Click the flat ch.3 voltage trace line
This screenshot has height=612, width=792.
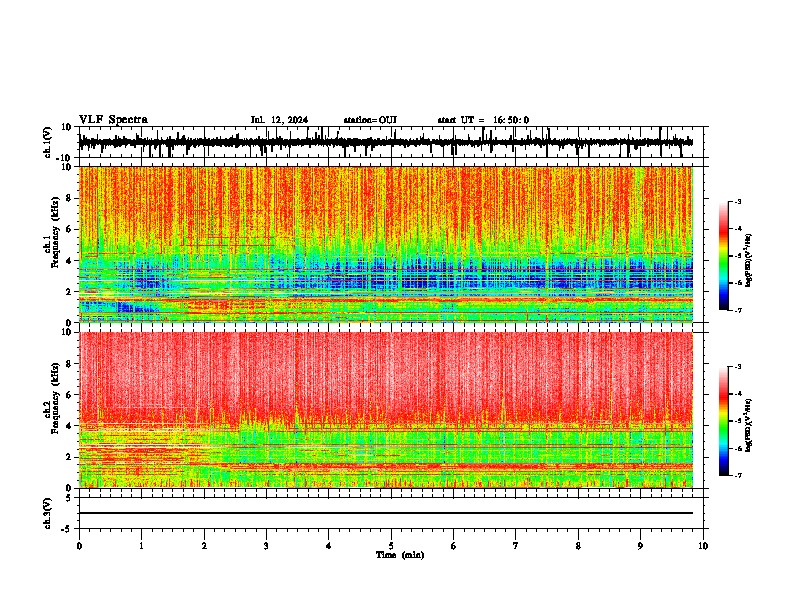point(386,513)
